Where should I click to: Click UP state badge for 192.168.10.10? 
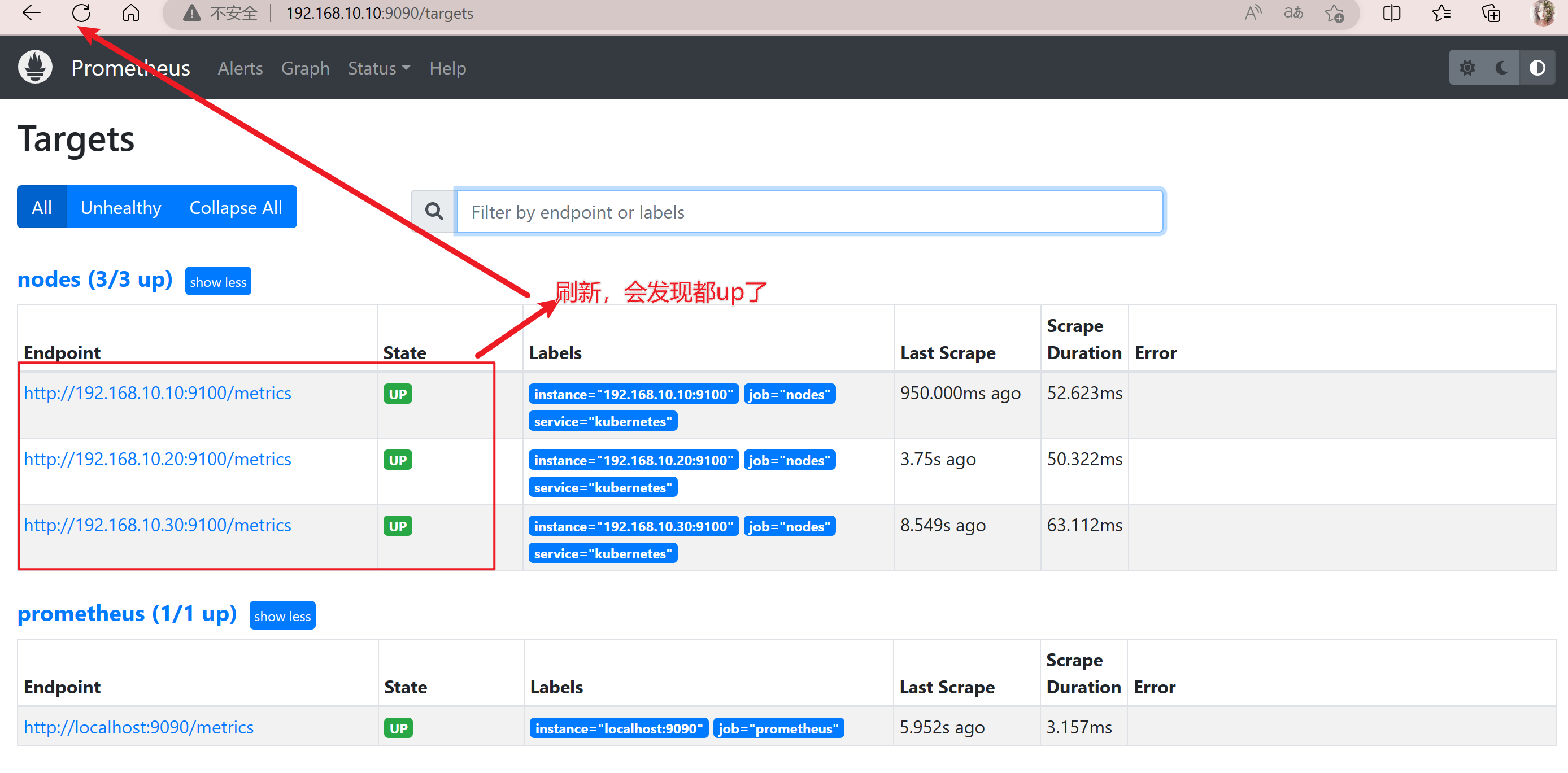(x=398, y=394)
